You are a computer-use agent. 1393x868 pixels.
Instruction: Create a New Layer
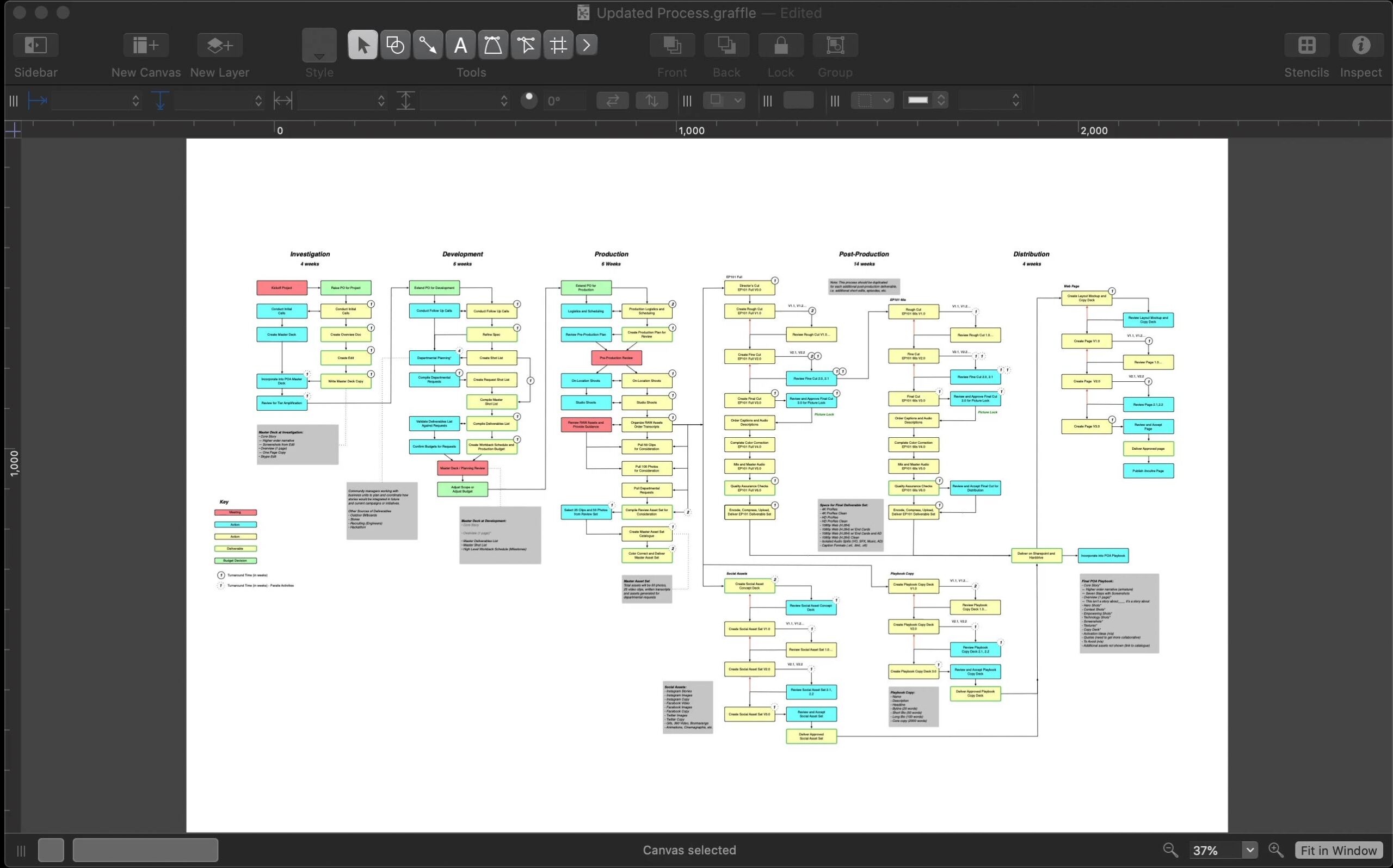point(219,44)
